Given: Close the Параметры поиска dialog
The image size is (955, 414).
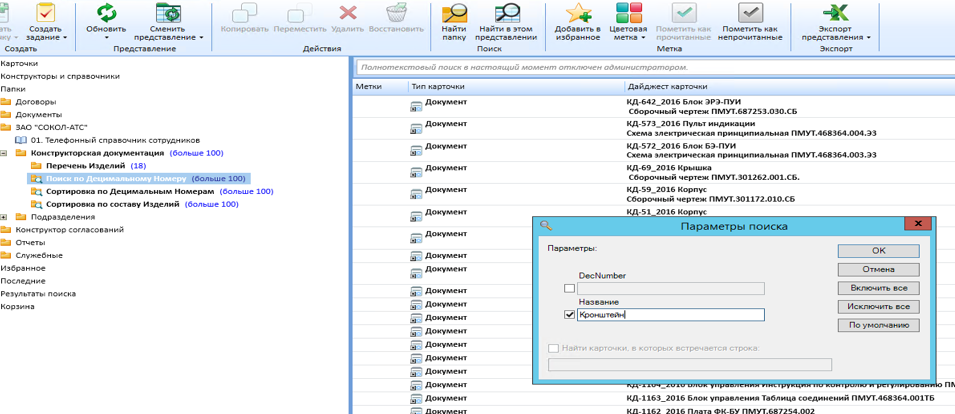Looking at the screenshot, I should pos(918,223).
